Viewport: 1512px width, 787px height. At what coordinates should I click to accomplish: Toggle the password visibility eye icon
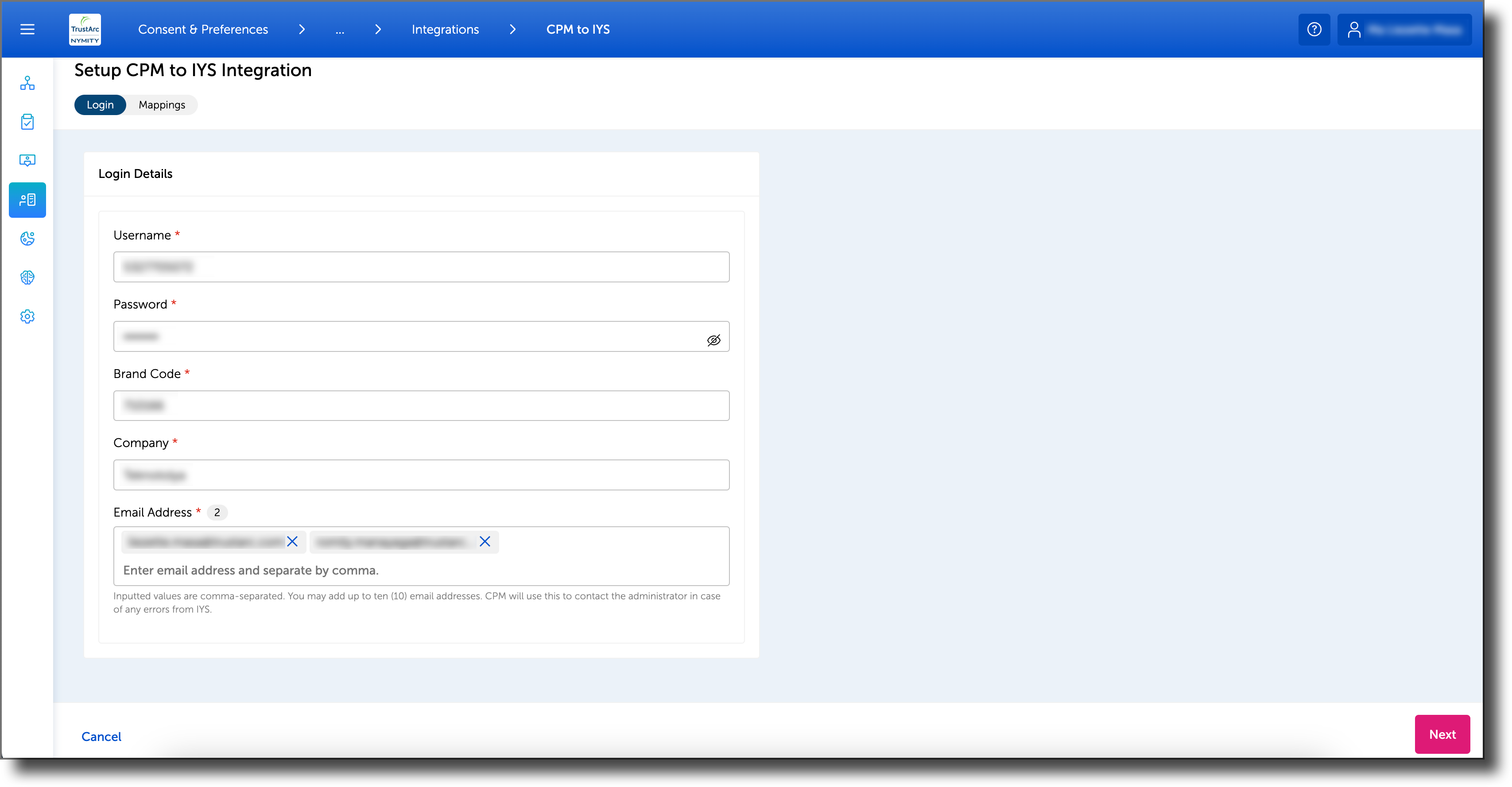(714, 339)
